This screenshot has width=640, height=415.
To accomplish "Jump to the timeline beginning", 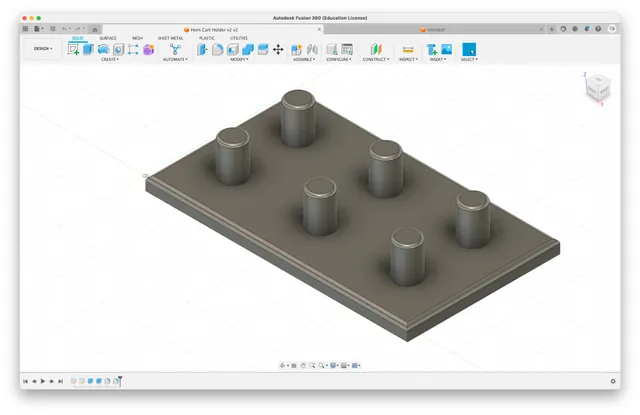I will [25, 381].
